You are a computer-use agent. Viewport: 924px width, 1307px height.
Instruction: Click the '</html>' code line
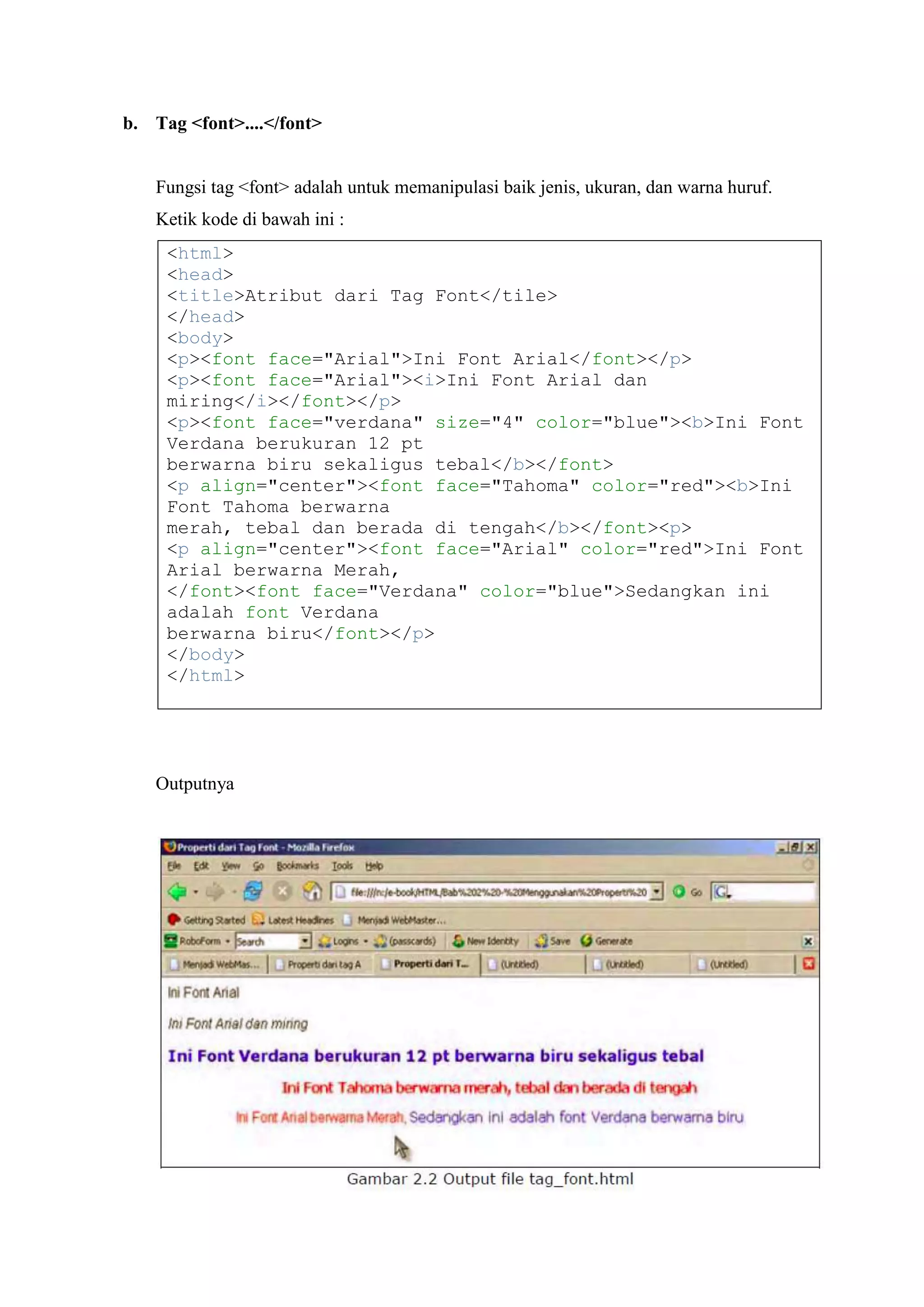click(x=205, y=676)
